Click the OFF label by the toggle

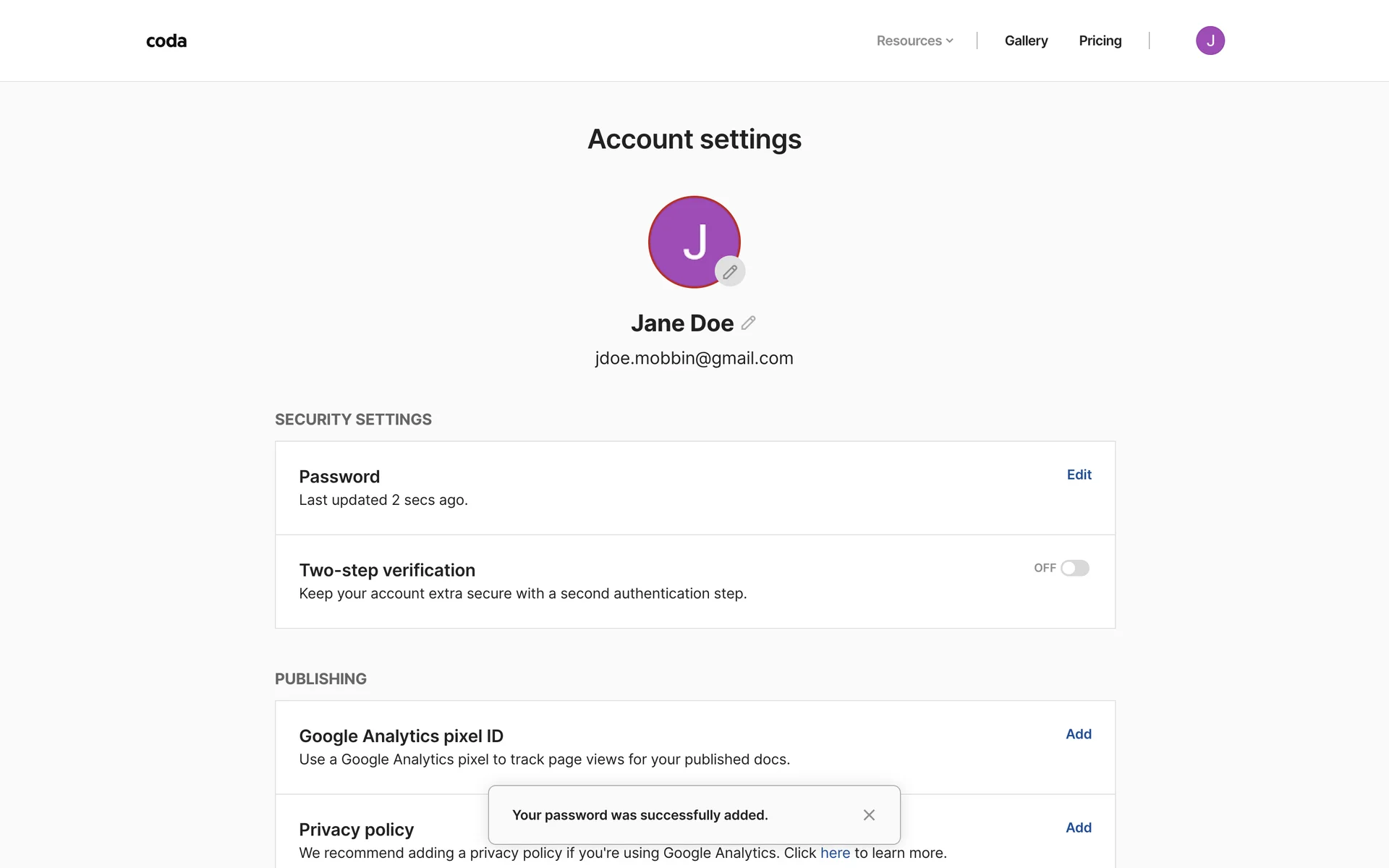point(1045,568)
